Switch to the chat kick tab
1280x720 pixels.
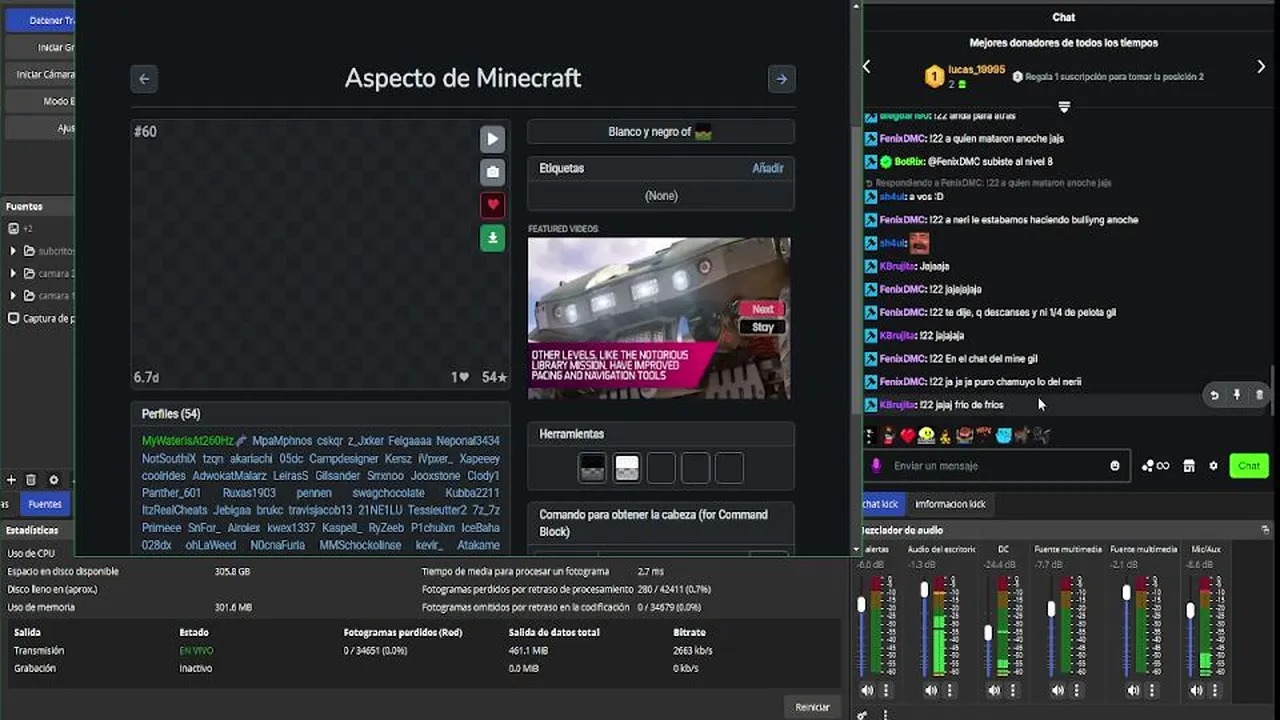(x=881, y=504)
